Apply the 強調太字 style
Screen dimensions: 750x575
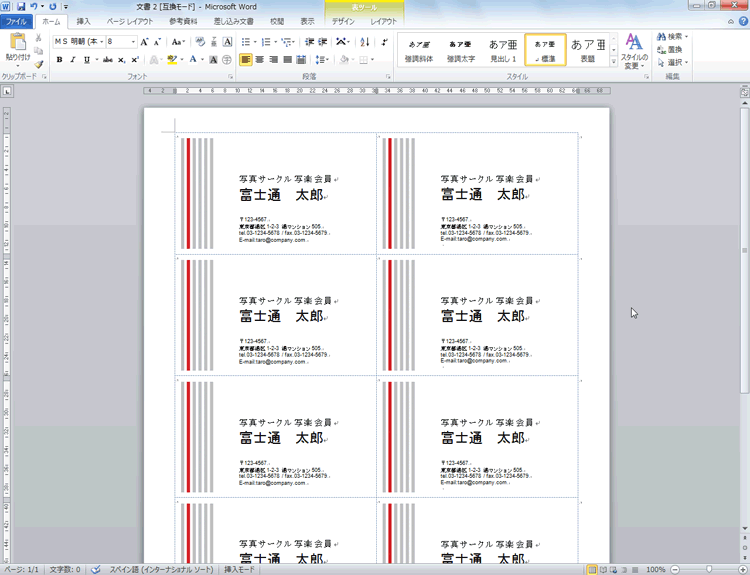(x=461, y=50)
